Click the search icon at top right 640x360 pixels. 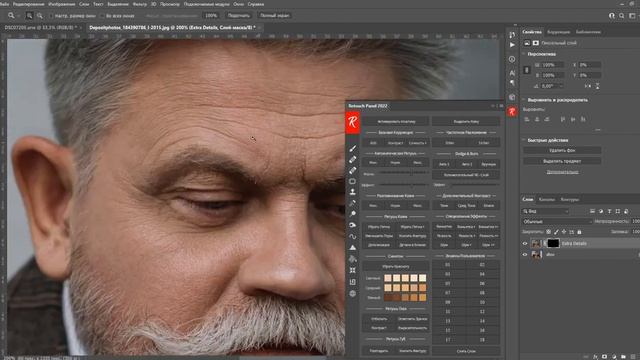point(621,16)
